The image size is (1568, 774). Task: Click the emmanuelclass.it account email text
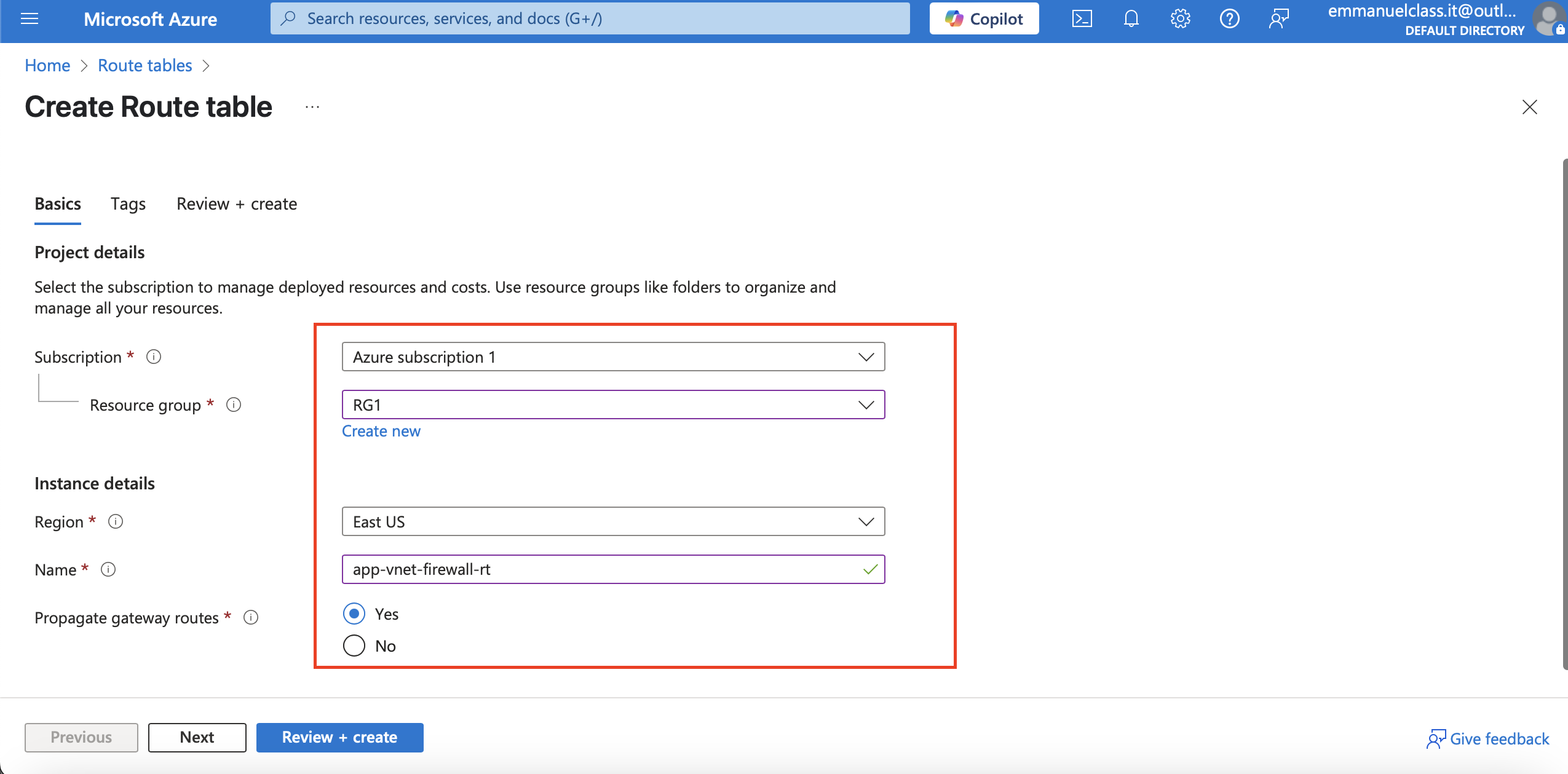(1422, 11)
